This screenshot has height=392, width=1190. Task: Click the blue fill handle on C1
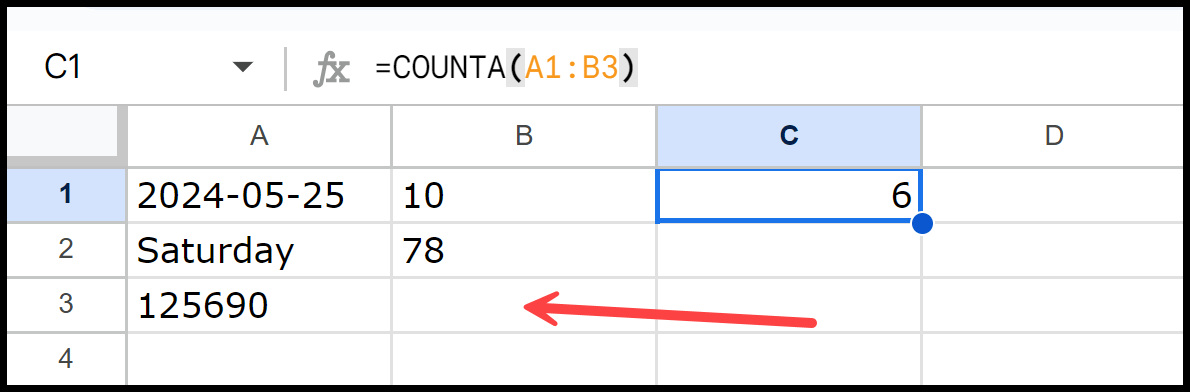921,223
